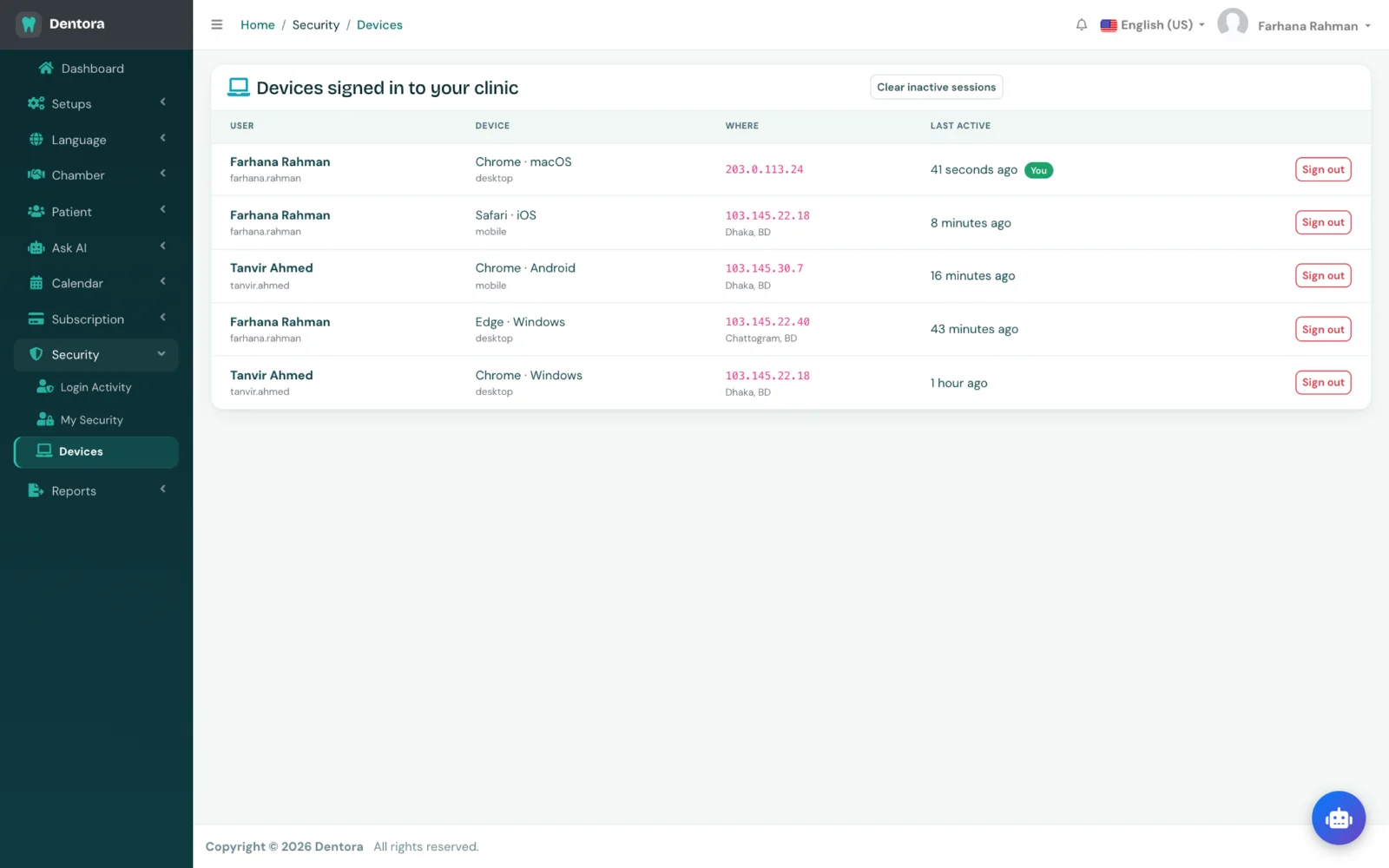Screen dimensions: 1389x868
Task: Click the Reports export icon
Action: tap(36, 490)
